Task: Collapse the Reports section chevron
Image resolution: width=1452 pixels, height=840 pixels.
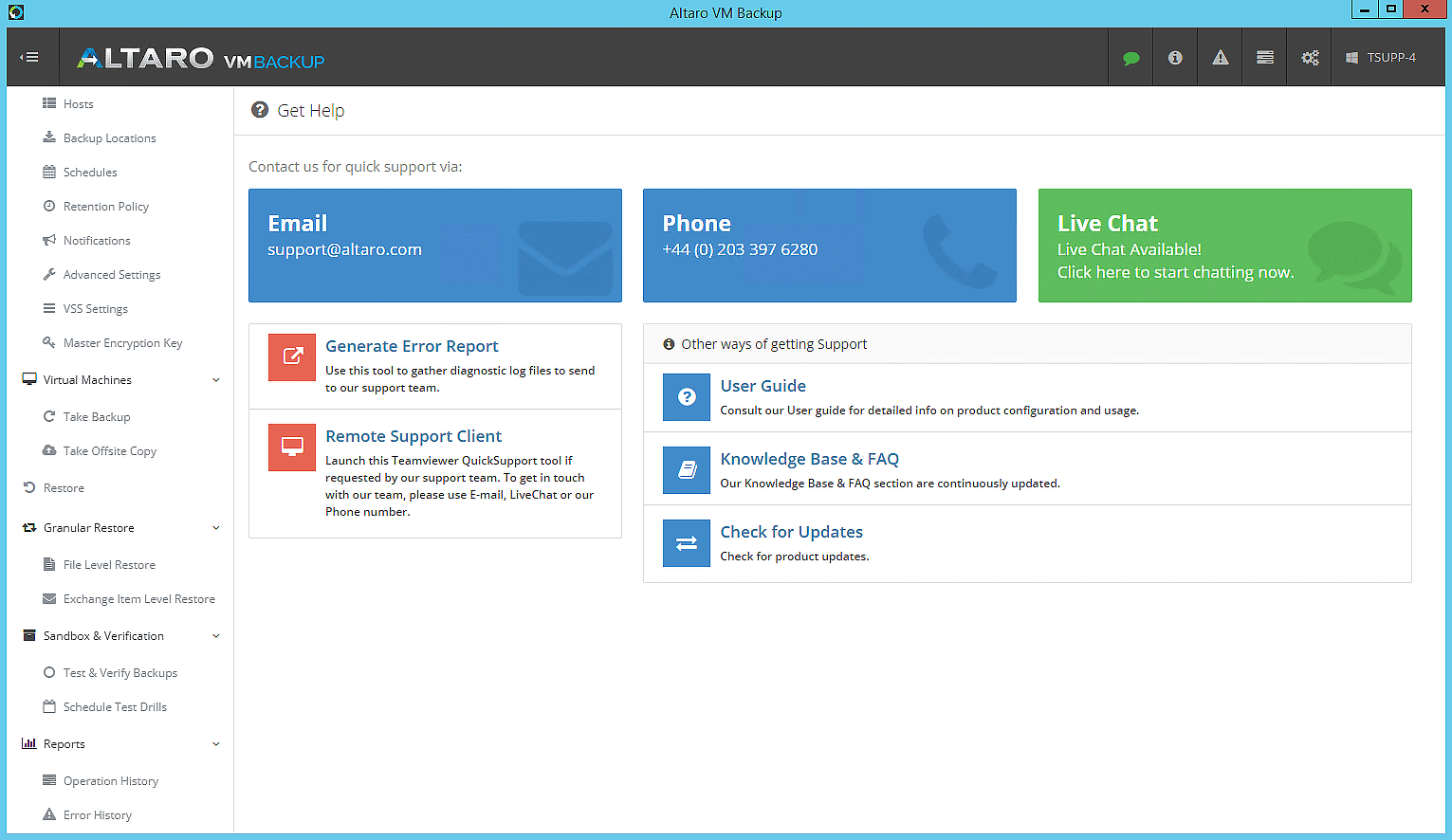Action: 216,743
